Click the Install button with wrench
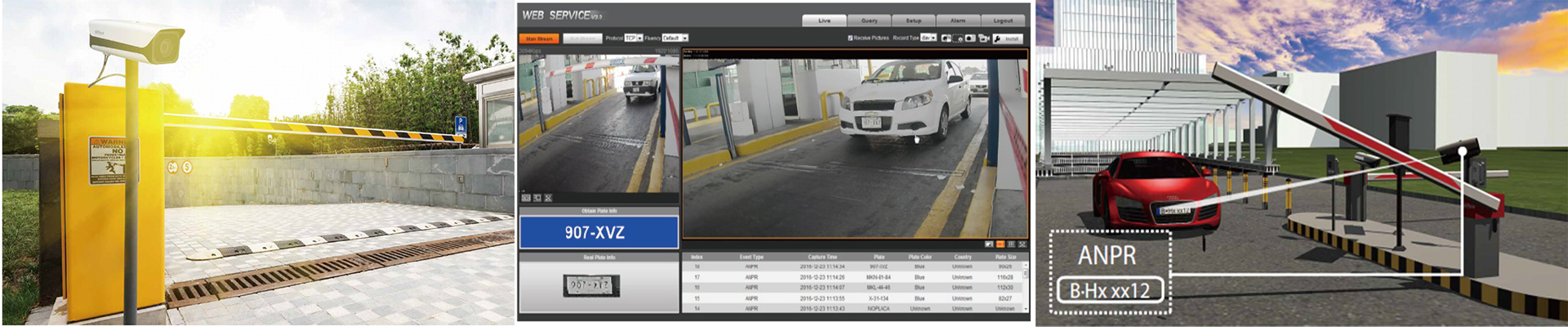Viewport: 1568px width, 327px height. [1009, 38]
